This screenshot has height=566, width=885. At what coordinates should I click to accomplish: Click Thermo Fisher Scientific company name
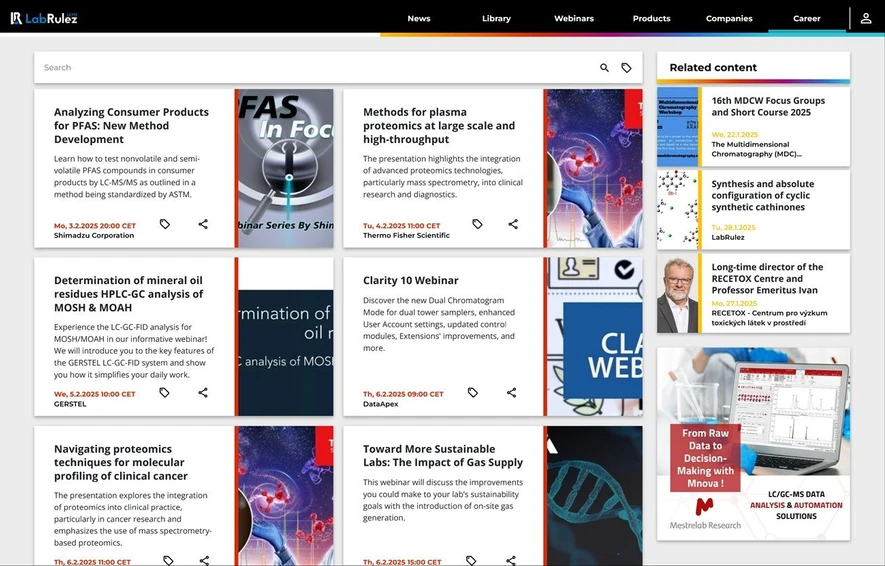(x=406, y=235)
